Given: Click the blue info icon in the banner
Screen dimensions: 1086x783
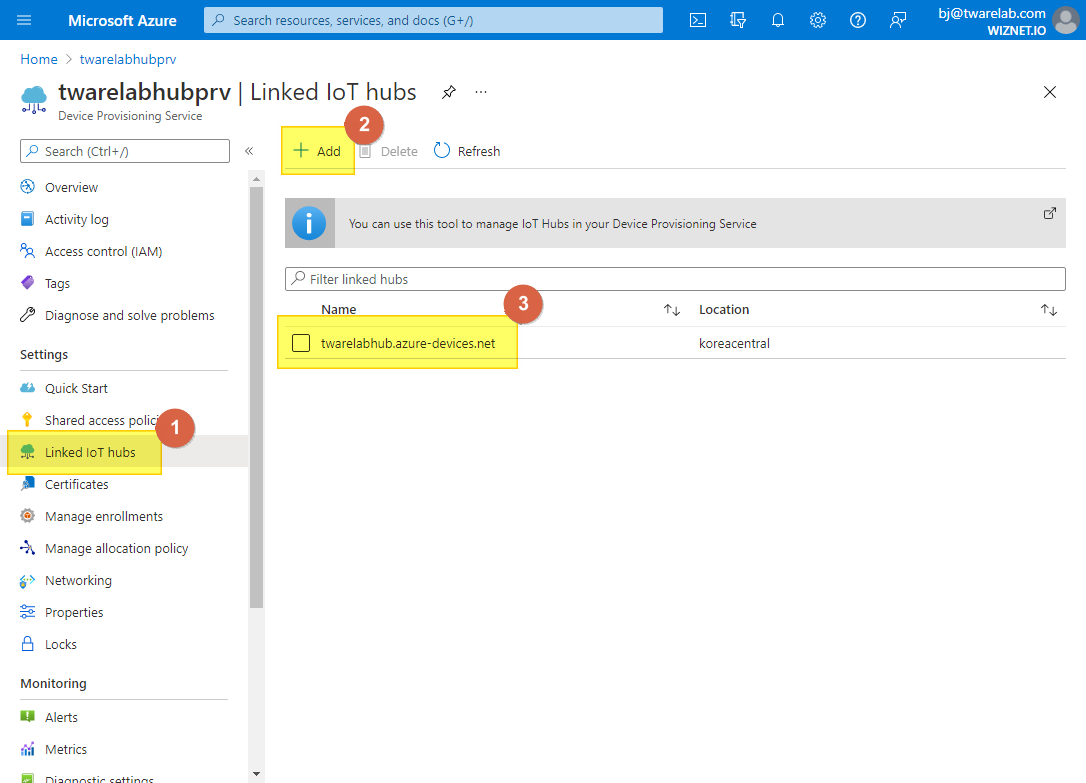Looking at the screenshot, I should click(x=309, y=224).
